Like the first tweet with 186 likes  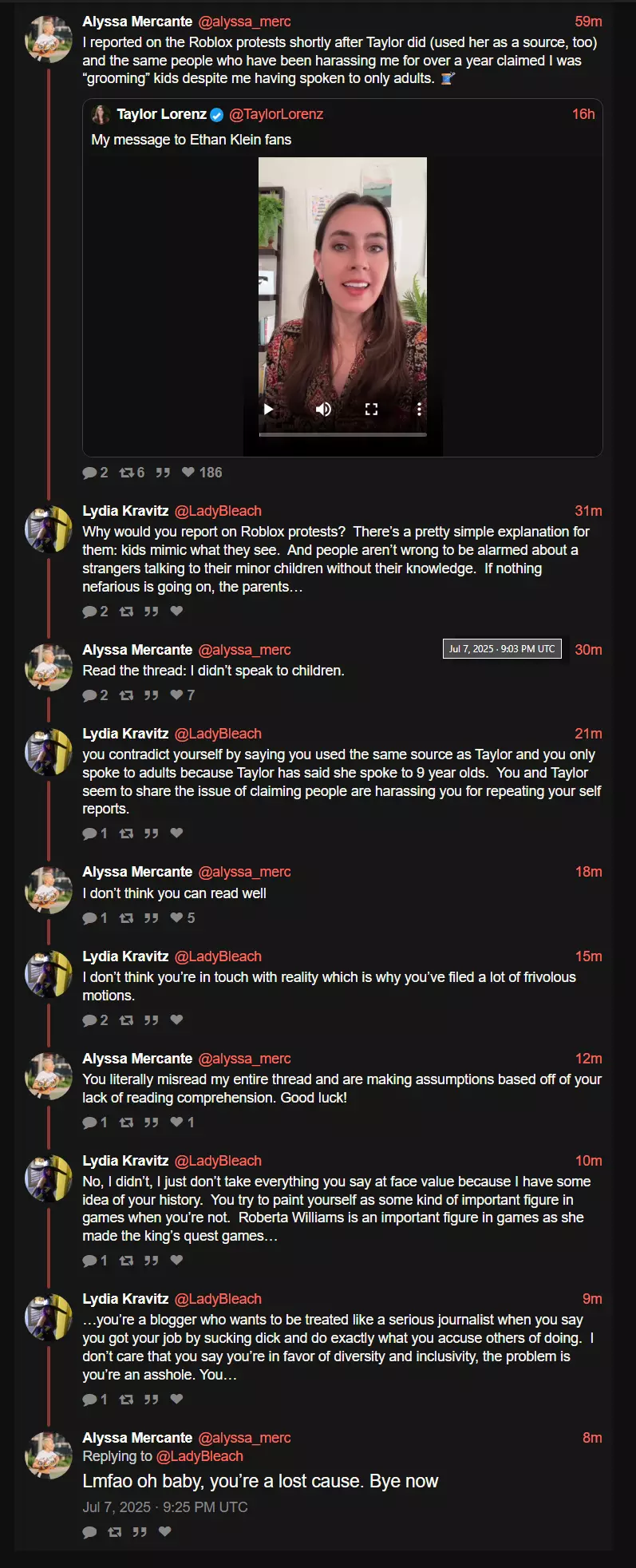pos(202,473)
